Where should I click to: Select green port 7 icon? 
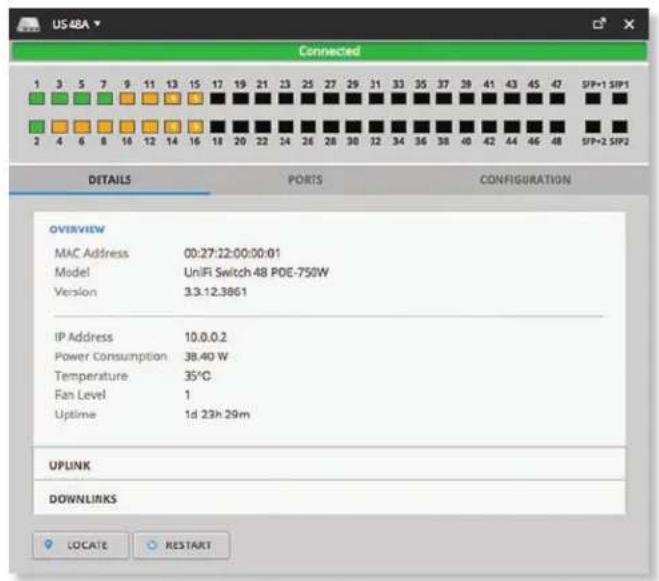point(105,98)
